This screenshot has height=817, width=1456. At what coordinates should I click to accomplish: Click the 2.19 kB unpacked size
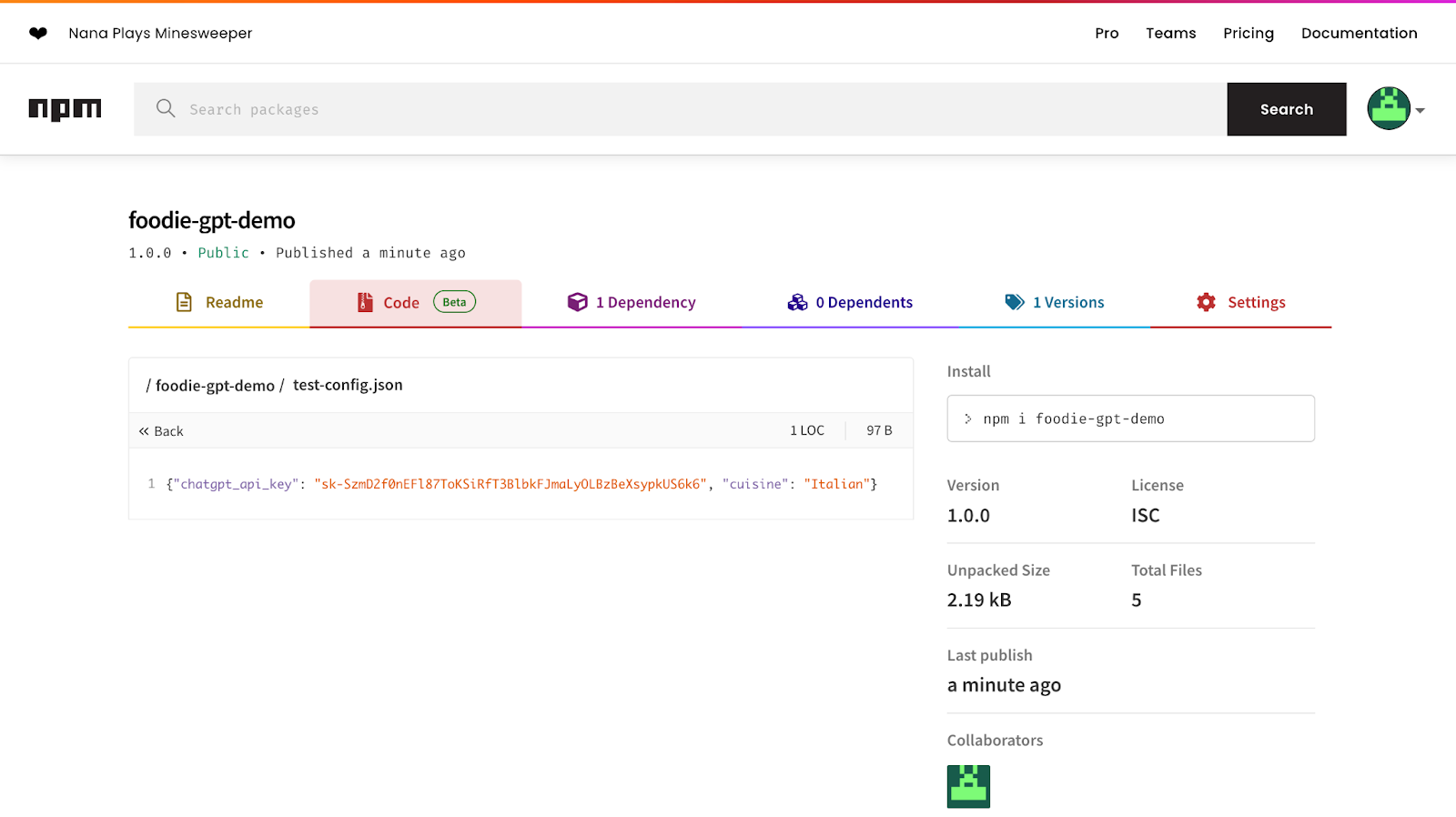[979, 600]
